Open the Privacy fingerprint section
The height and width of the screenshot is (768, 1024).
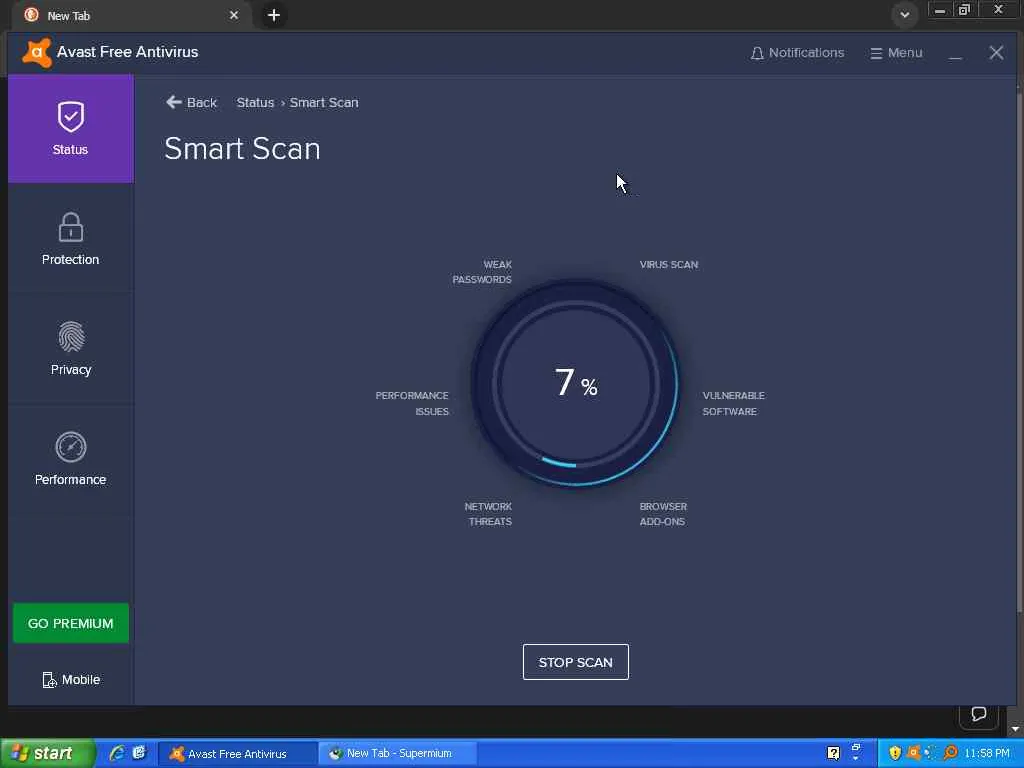pos(71,348)
